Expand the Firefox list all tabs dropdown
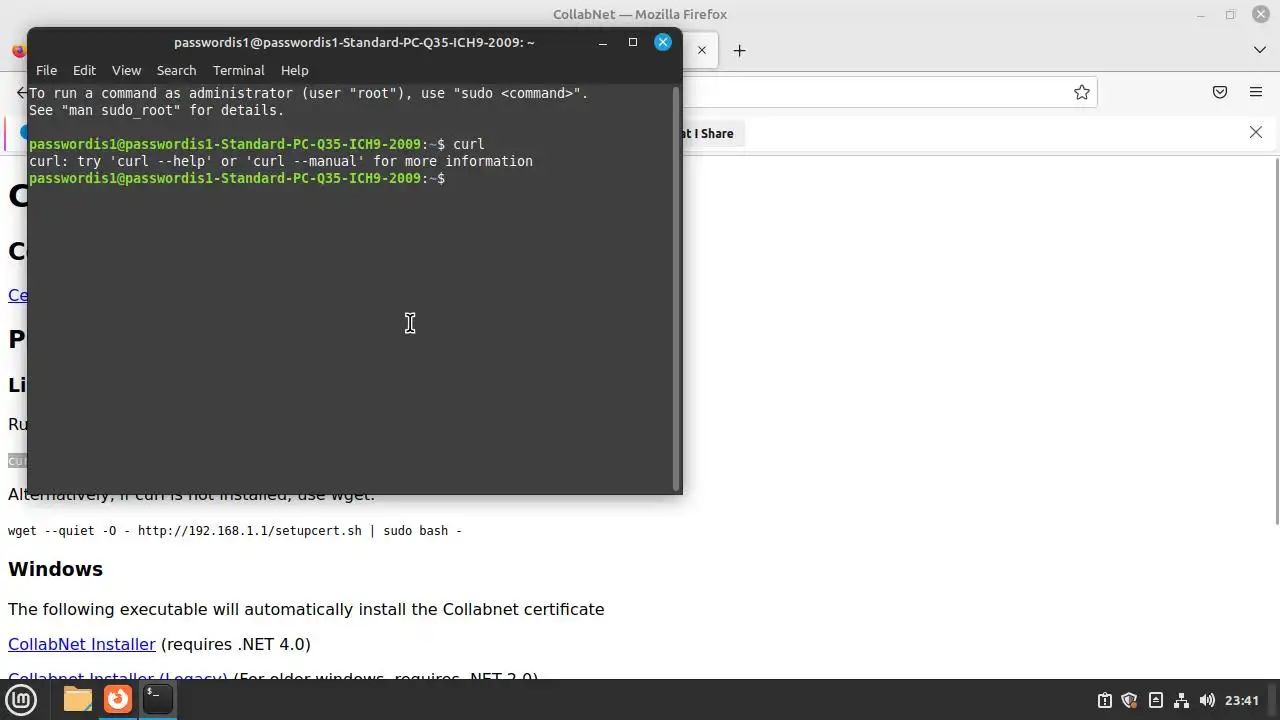The image size is (1280, 720). [1259, 50]
